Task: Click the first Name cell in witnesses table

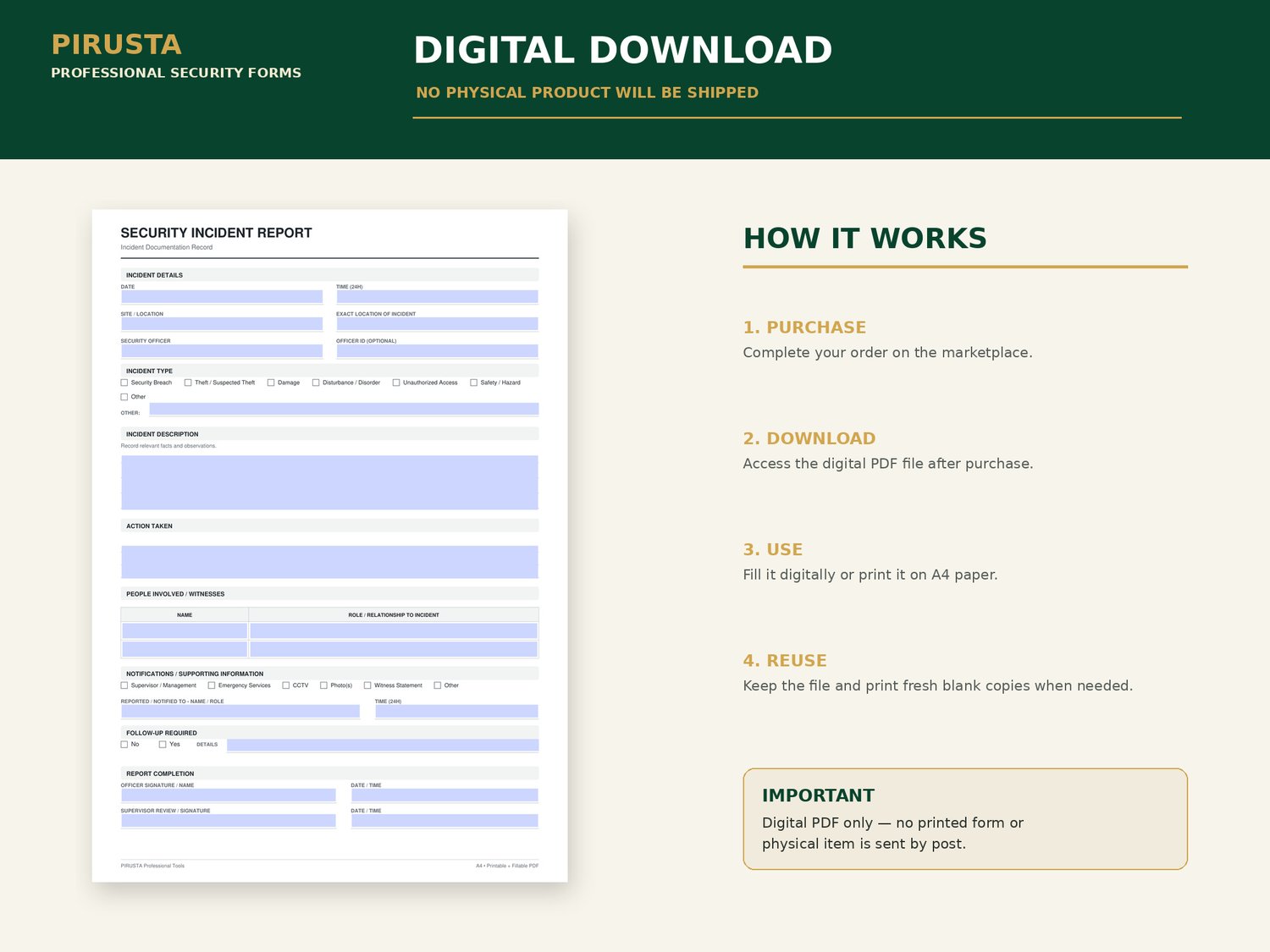Action: click(185, 631)
